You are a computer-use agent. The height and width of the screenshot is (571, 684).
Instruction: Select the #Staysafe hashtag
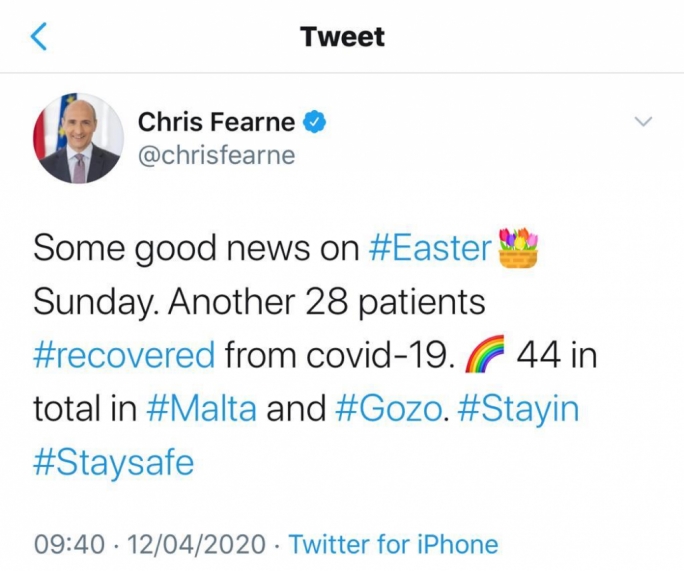pyautogui.click(x=112, y=463)
